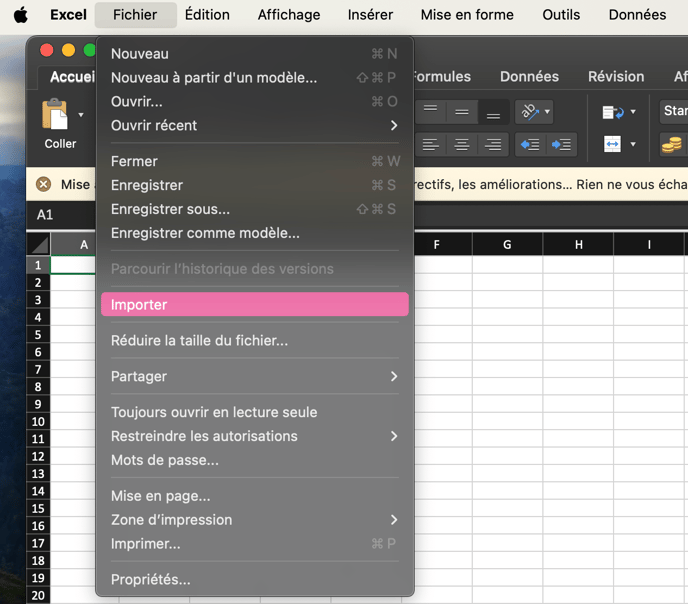Open the Coller dropdown arrow
This screenshot has width=688, height=604.
click(x=81, y=114)
